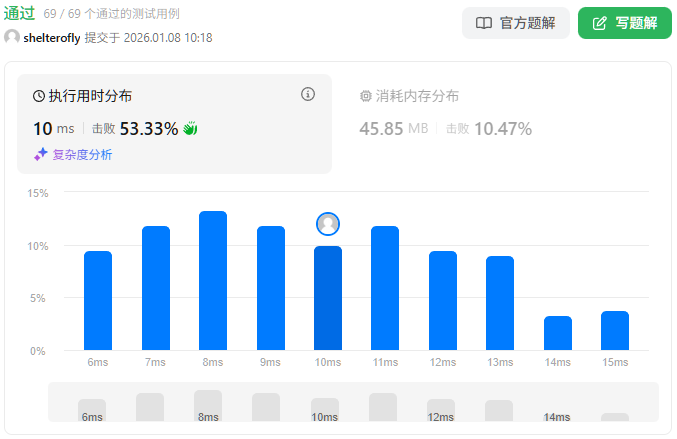Image resolution: width=677 pixels, height=439 pixels.
Task: Click the clock icon beside 执行用时分布
Action: click(x=39, y=96)
